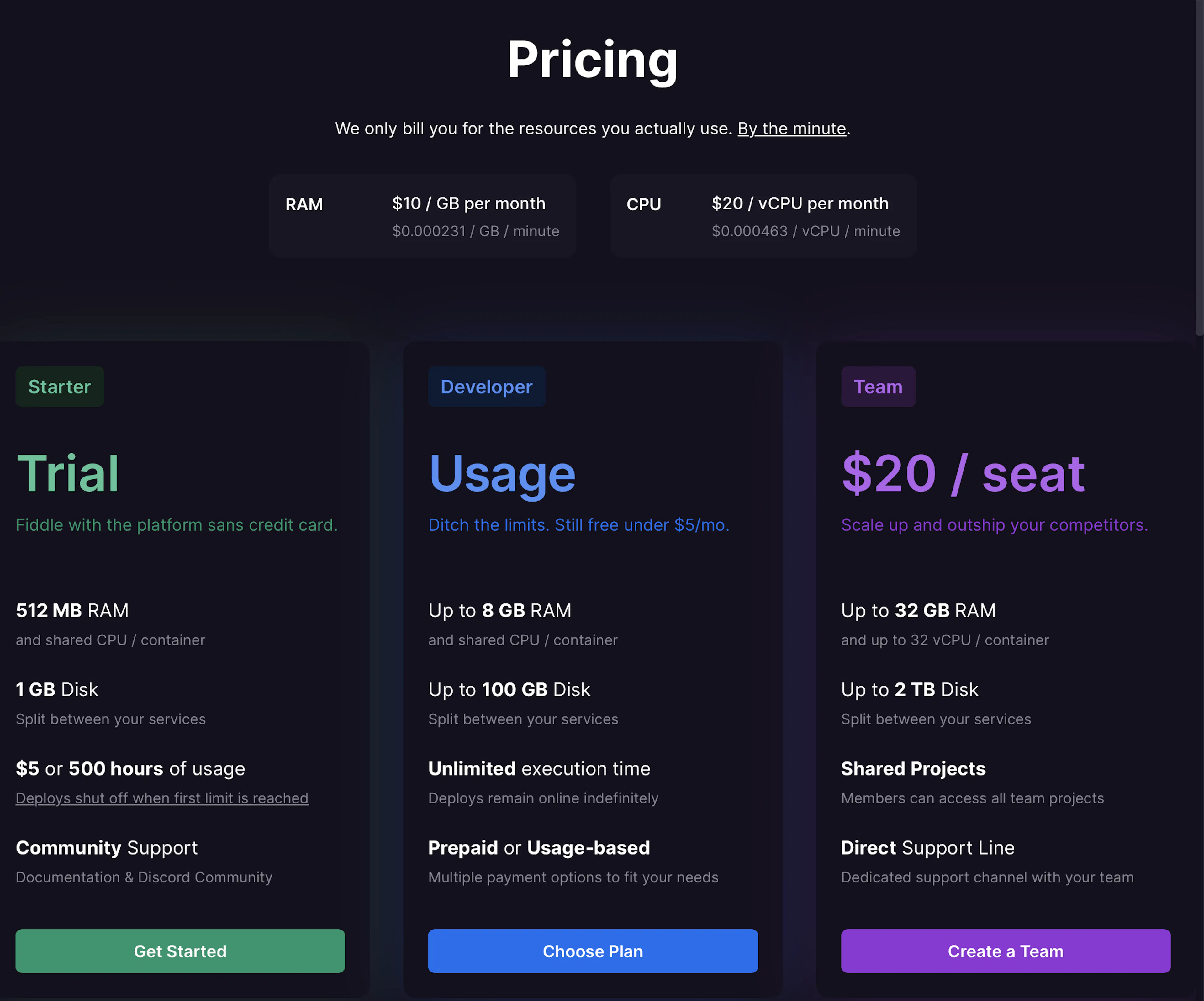The image size is (1204, 1001).
Task: Click the Usage plan heading
Action: [x=502, y=474]
